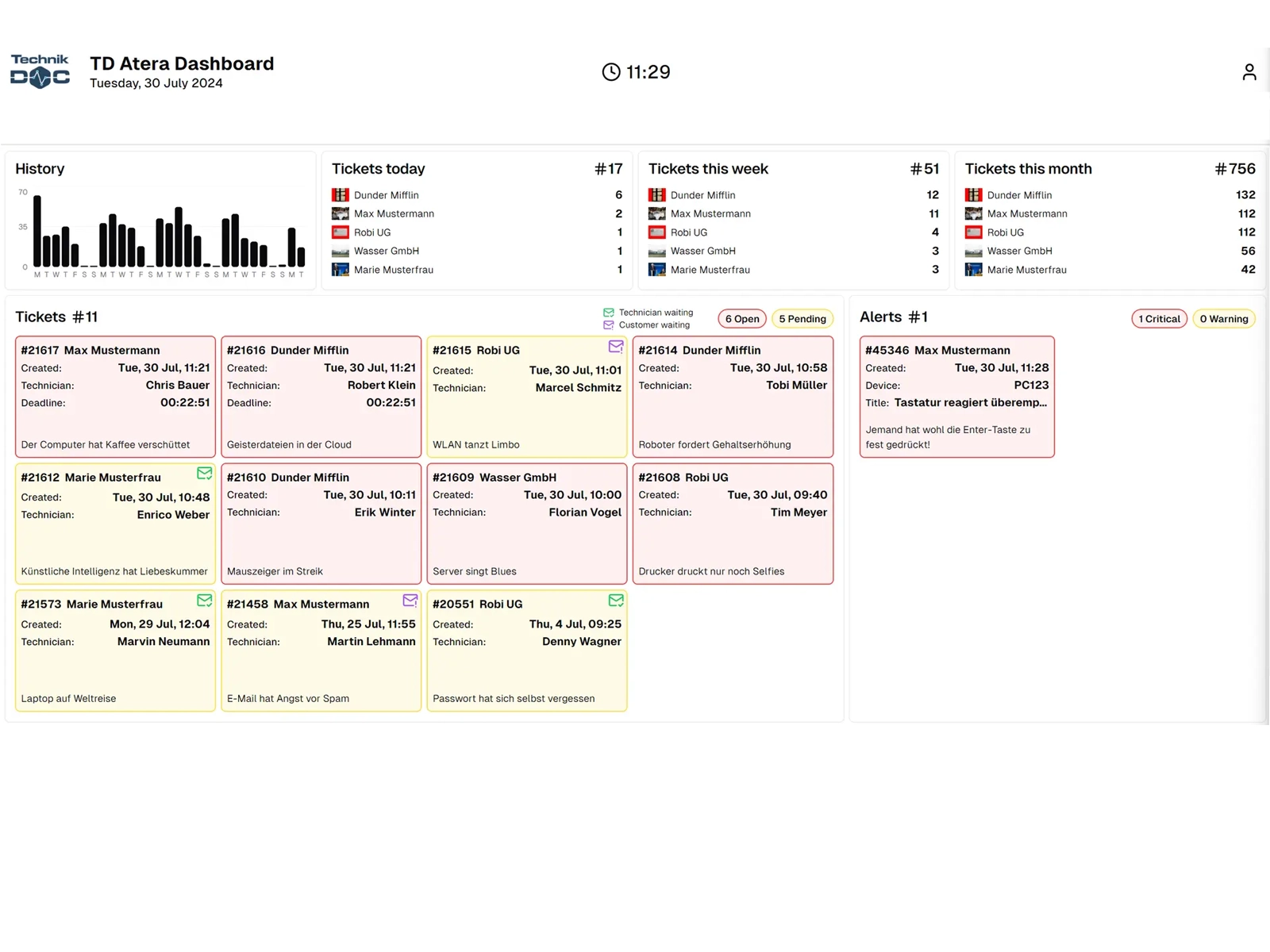Filter tickets by the 5 Pending badge
Image resolution: width=1270 pixels, height=952 pixels.
pyautogui.click(x=802, y=319)
